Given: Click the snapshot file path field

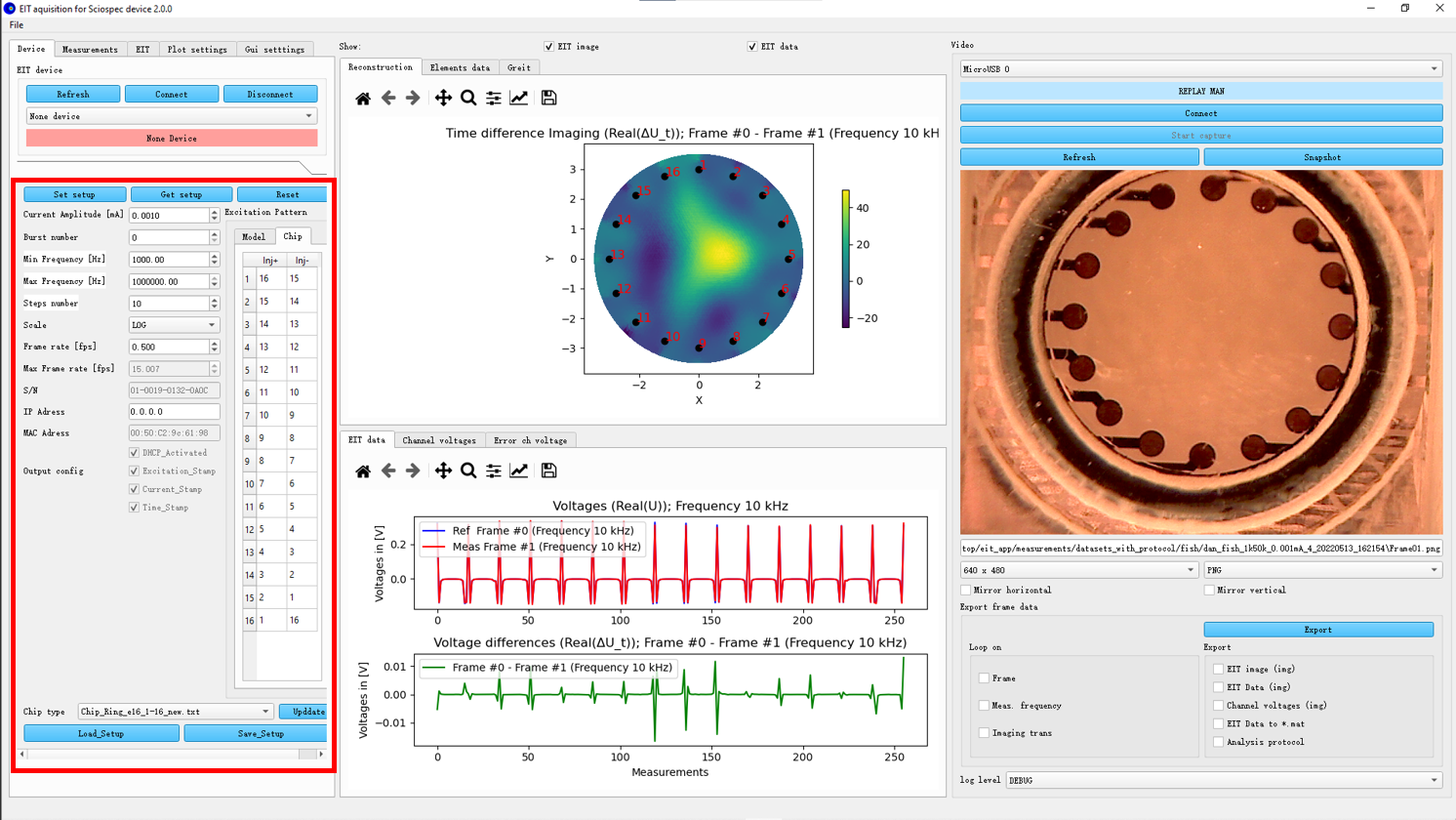Looking at the screenshot, I should click(1200, 549).
